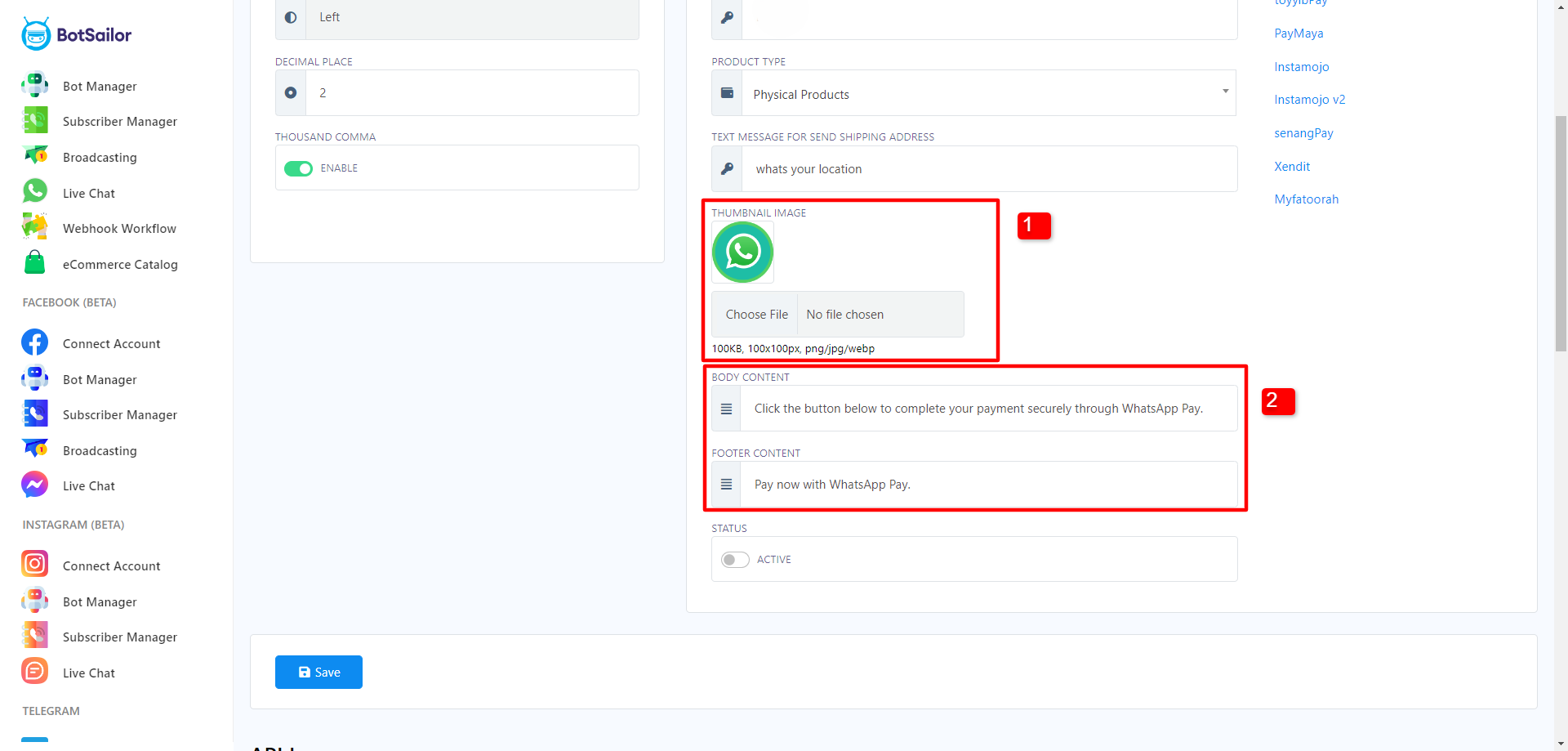
Task: Click the BotSailor logo
Action: (x=76, y=34)
